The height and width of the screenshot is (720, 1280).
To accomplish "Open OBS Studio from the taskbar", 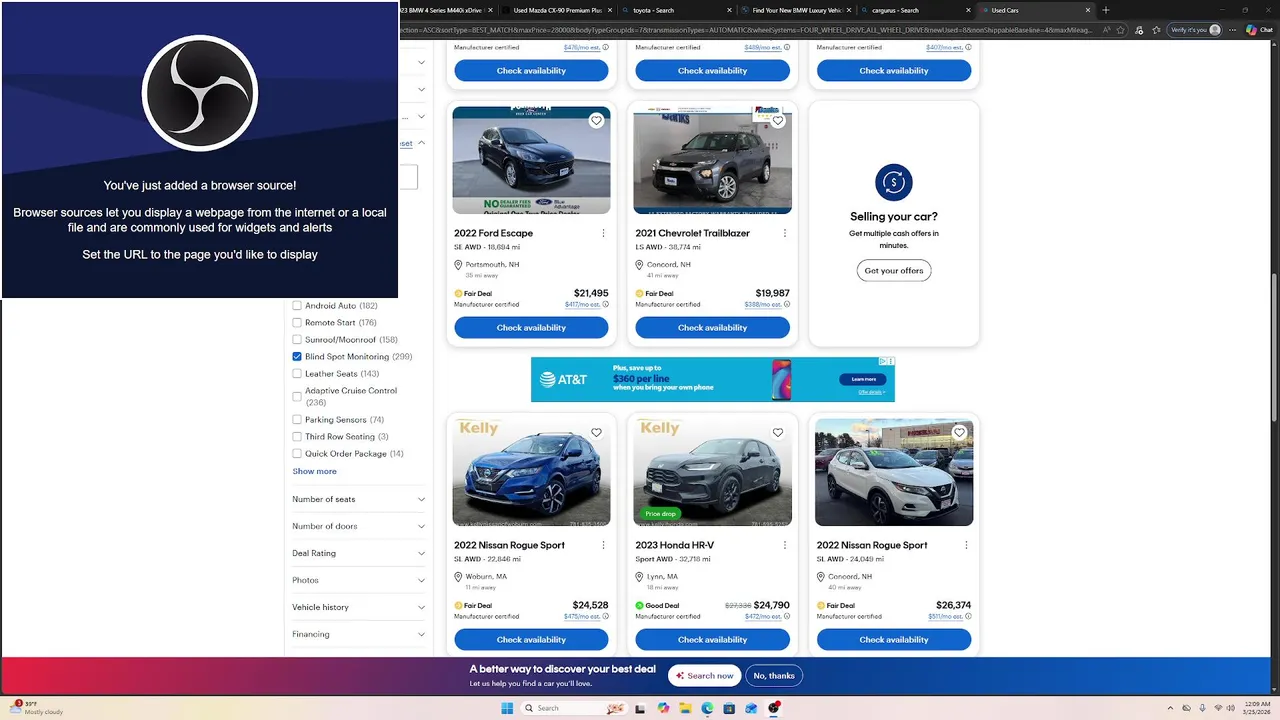I will (774, 708).
